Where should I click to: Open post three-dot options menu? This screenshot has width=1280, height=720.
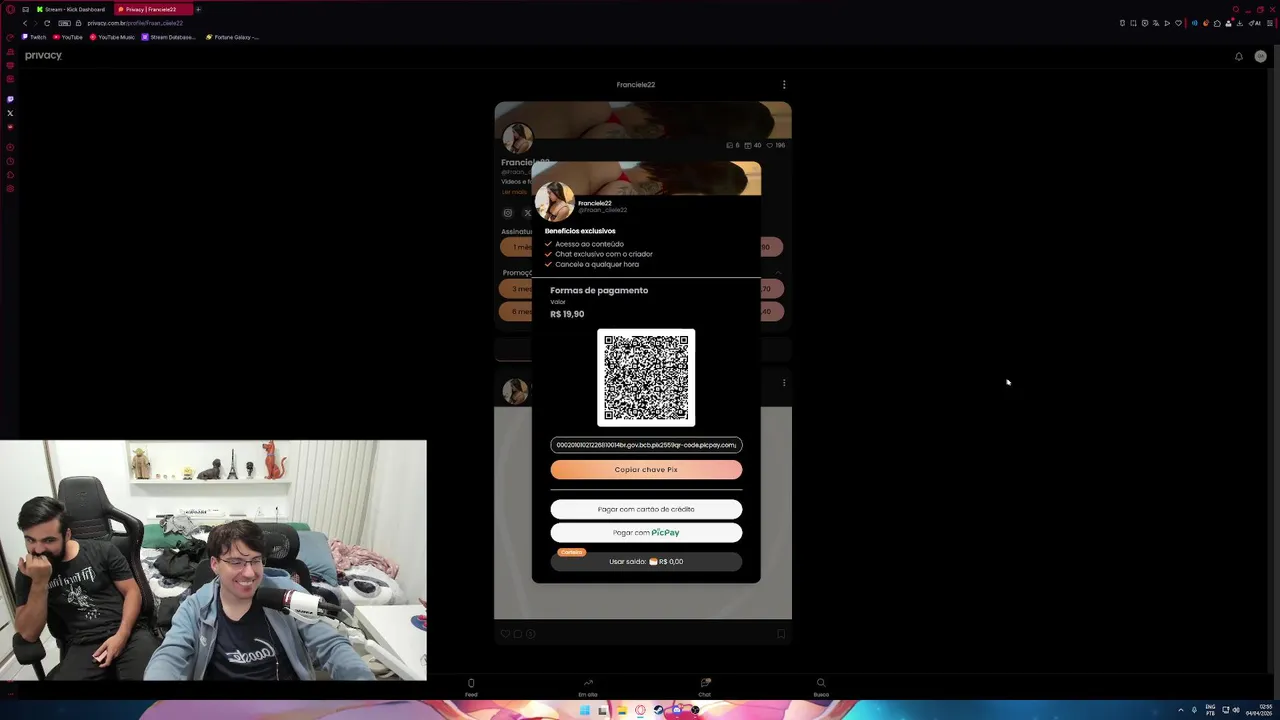pos(784,382)
